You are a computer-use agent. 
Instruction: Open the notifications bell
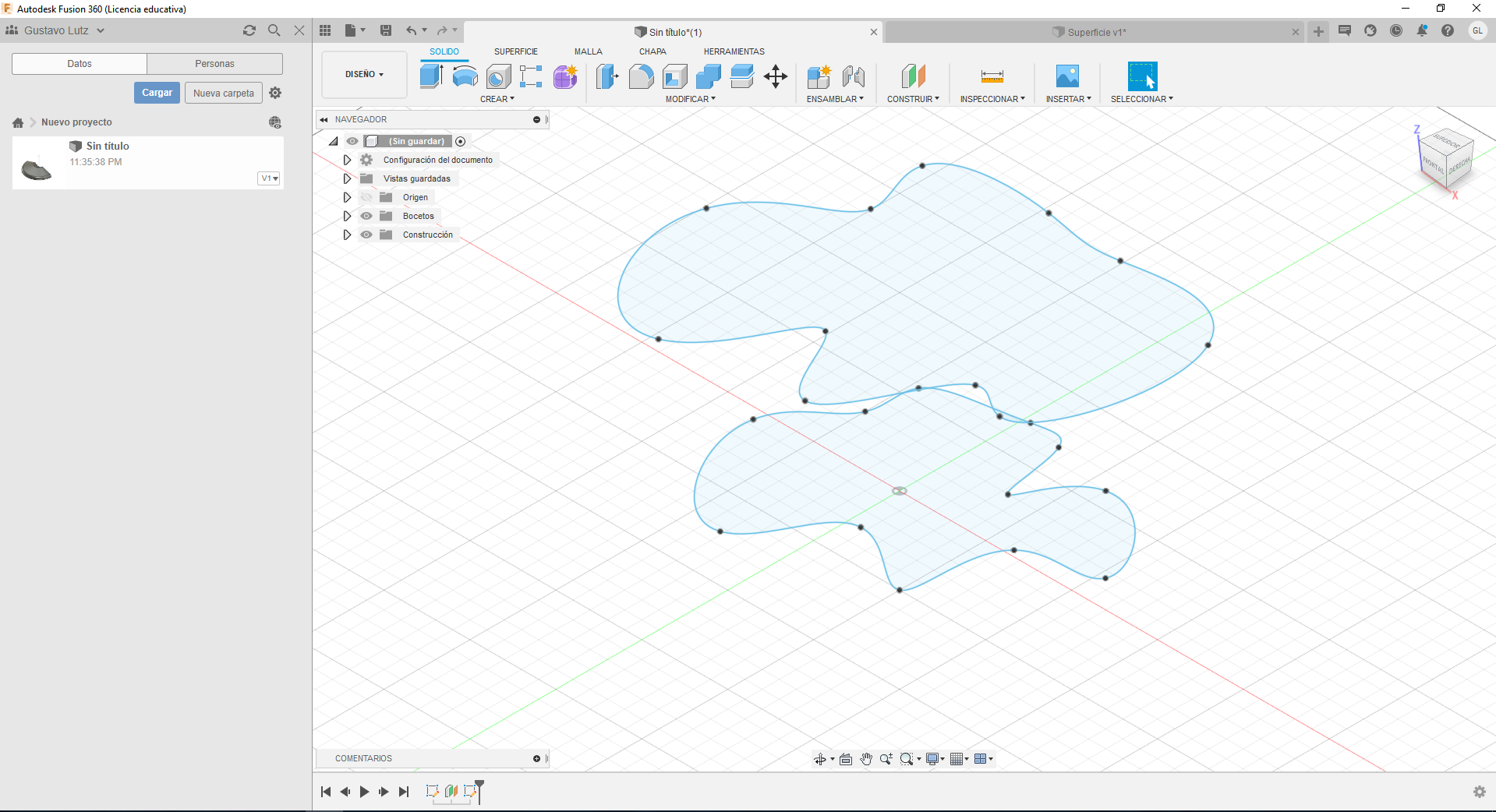[1422, 30]
